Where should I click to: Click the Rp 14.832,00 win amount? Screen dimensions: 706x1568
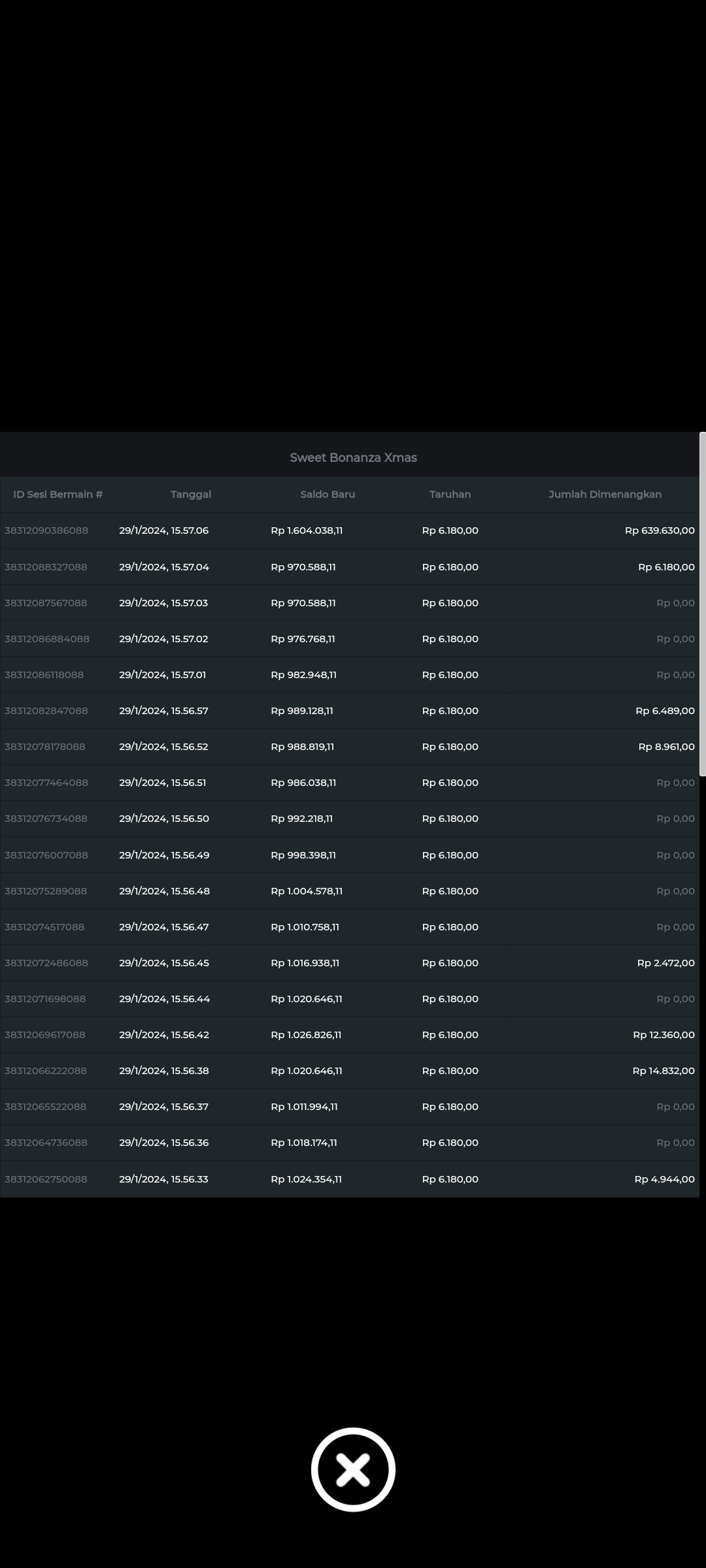click(x=663, y=1071)
